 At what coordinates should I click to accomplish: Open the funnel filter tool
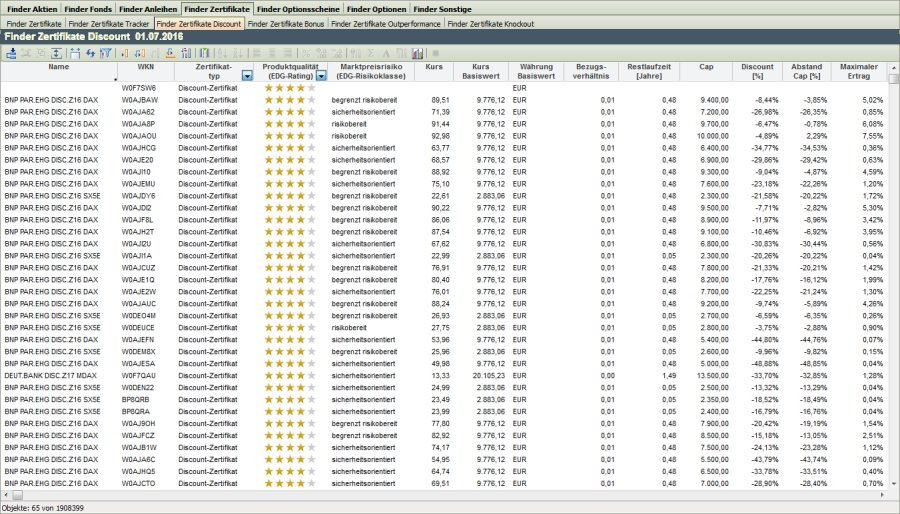105,52
